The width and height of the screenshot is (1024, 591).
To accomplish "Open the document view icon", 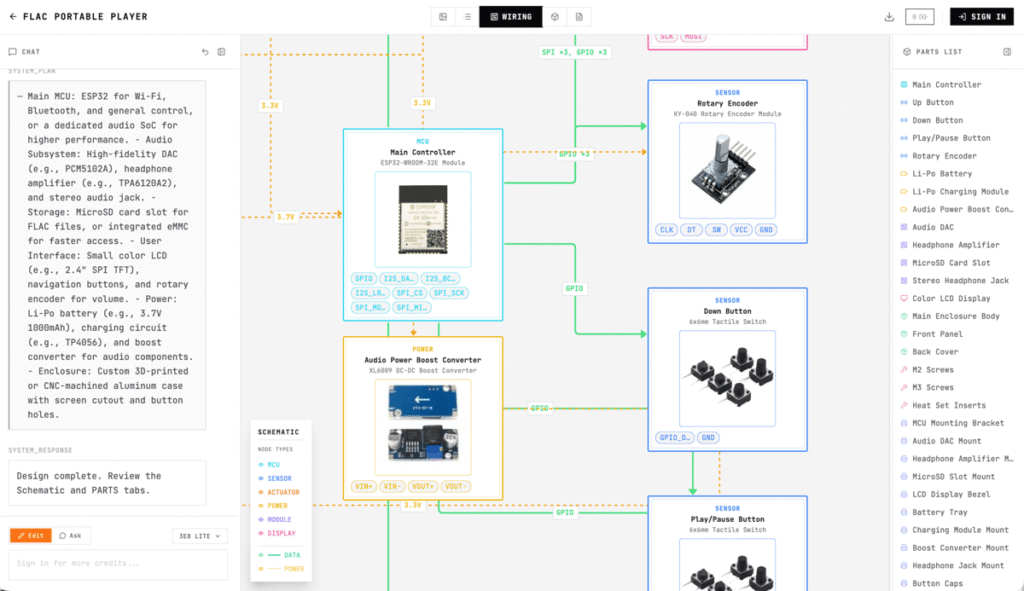I will pyautogui.click(x=579, y=17).
